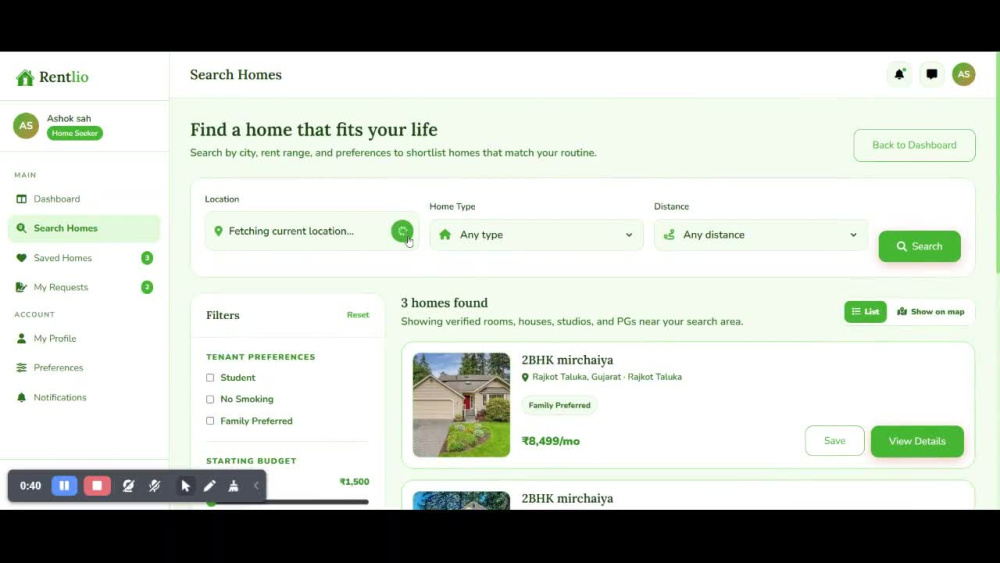The image size is (1000, 563).
Task: Open My Requests in the sidebar
Action: (84, 287)
